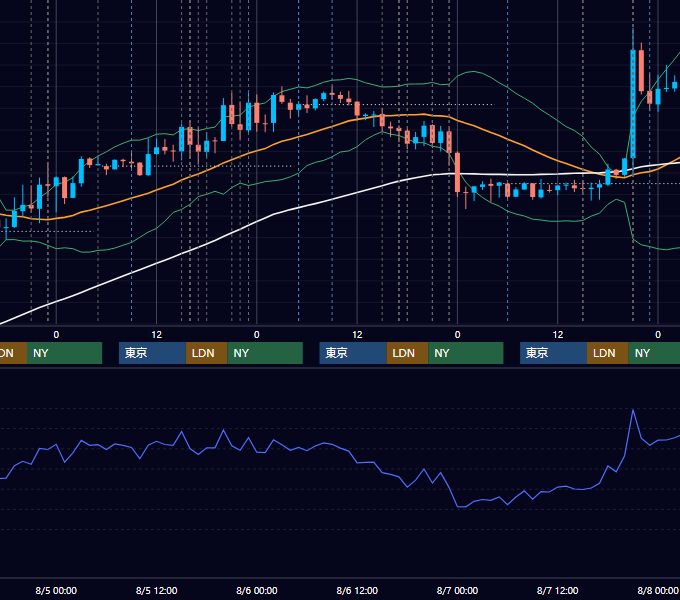Select hour label 12 above 8/6 12:00
This screenshot has height=600, width=680.
[x=357, y=335]
